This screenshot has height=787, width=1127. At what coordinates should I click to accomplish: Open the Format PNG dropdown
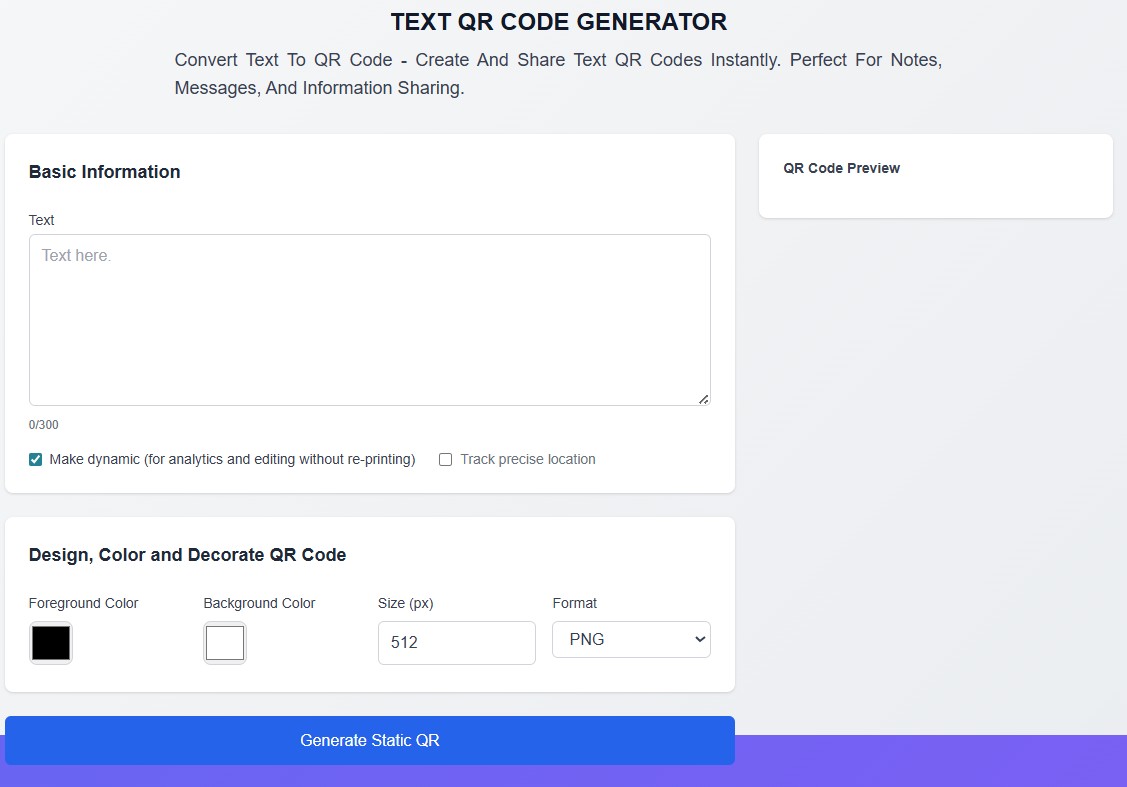point(631,640)
